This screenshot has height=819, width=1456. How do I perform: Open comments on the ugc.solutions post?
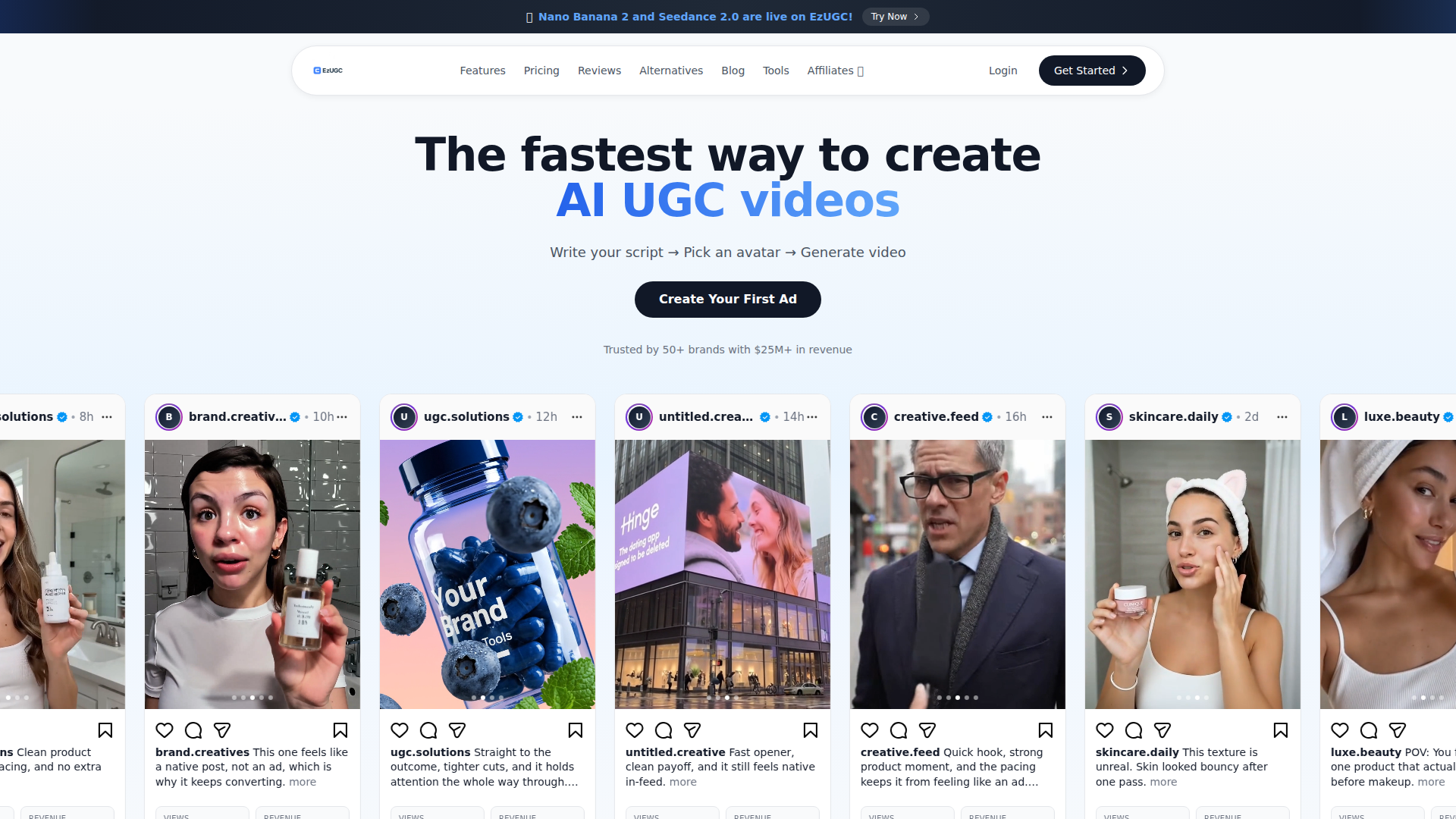tap(428, 730)
